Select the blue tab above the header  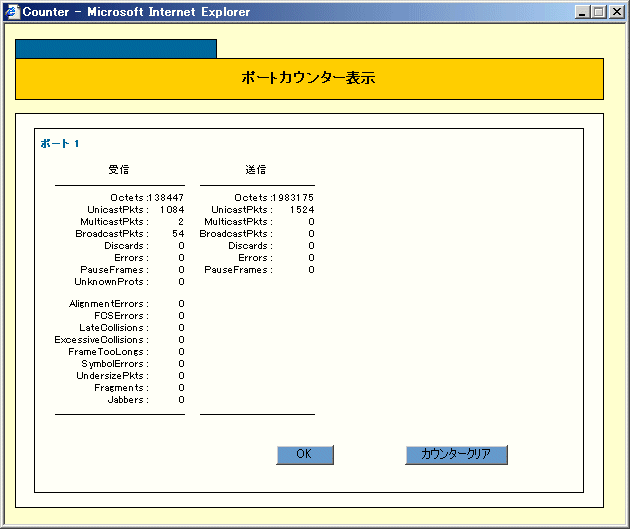click(116, 49)
